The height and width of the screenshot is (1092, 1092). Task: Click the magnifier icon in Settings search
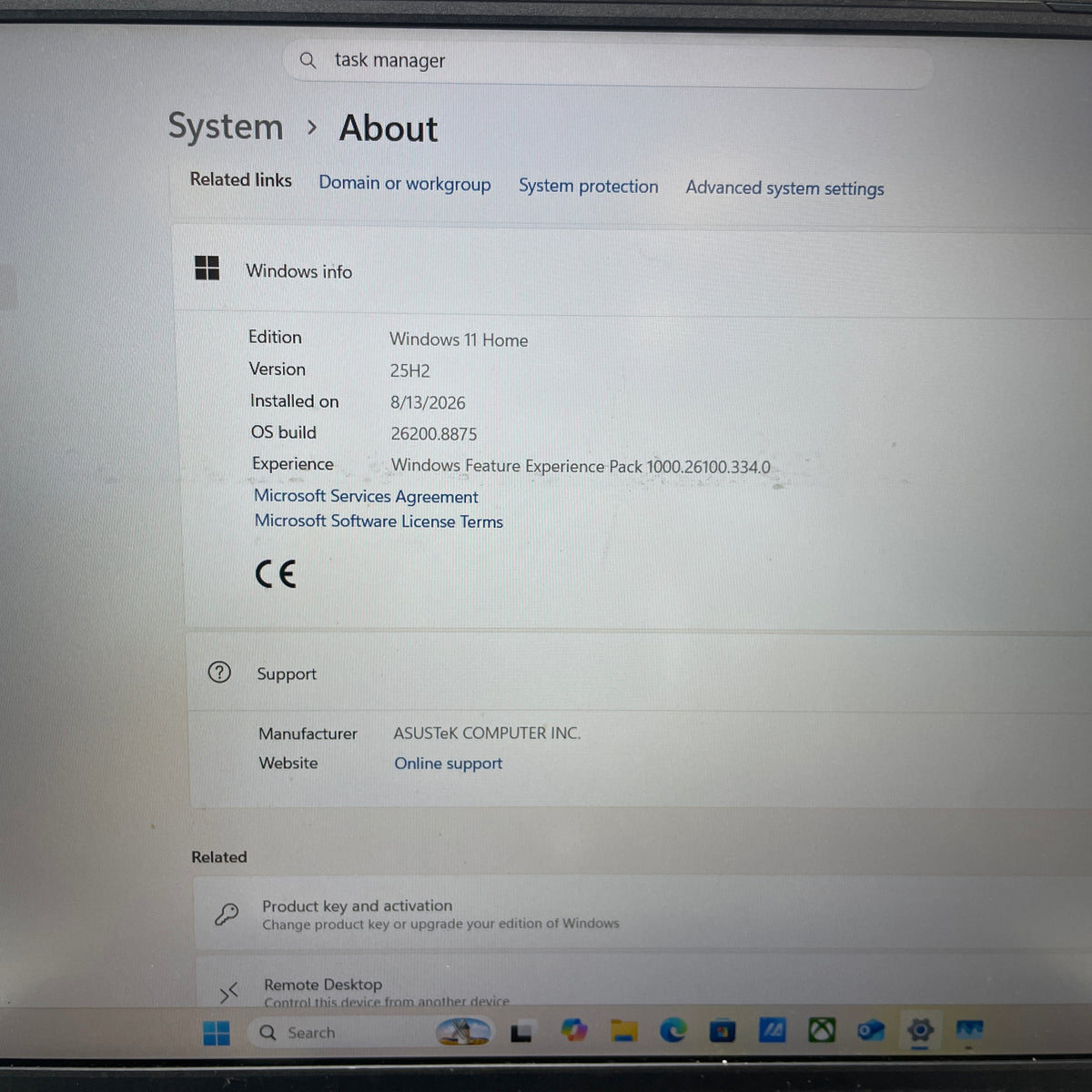click(308, 60)
